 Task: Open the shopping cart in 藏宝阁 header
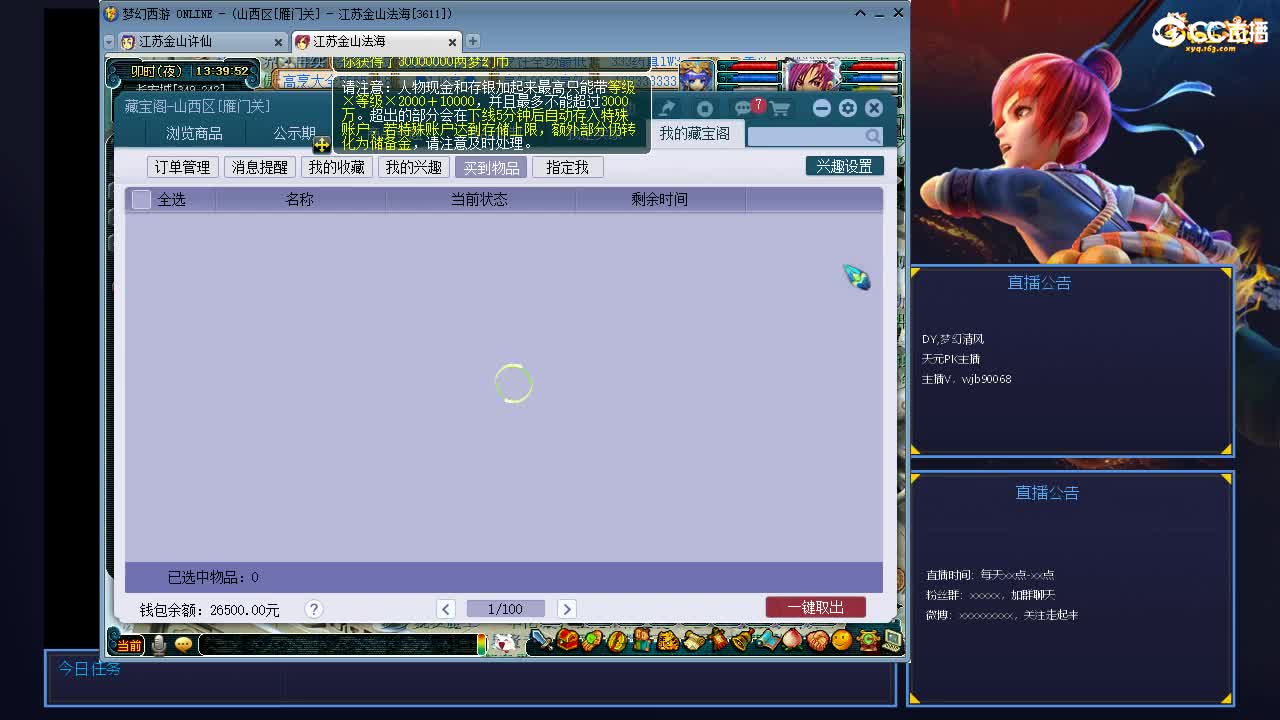click(780, 108)
